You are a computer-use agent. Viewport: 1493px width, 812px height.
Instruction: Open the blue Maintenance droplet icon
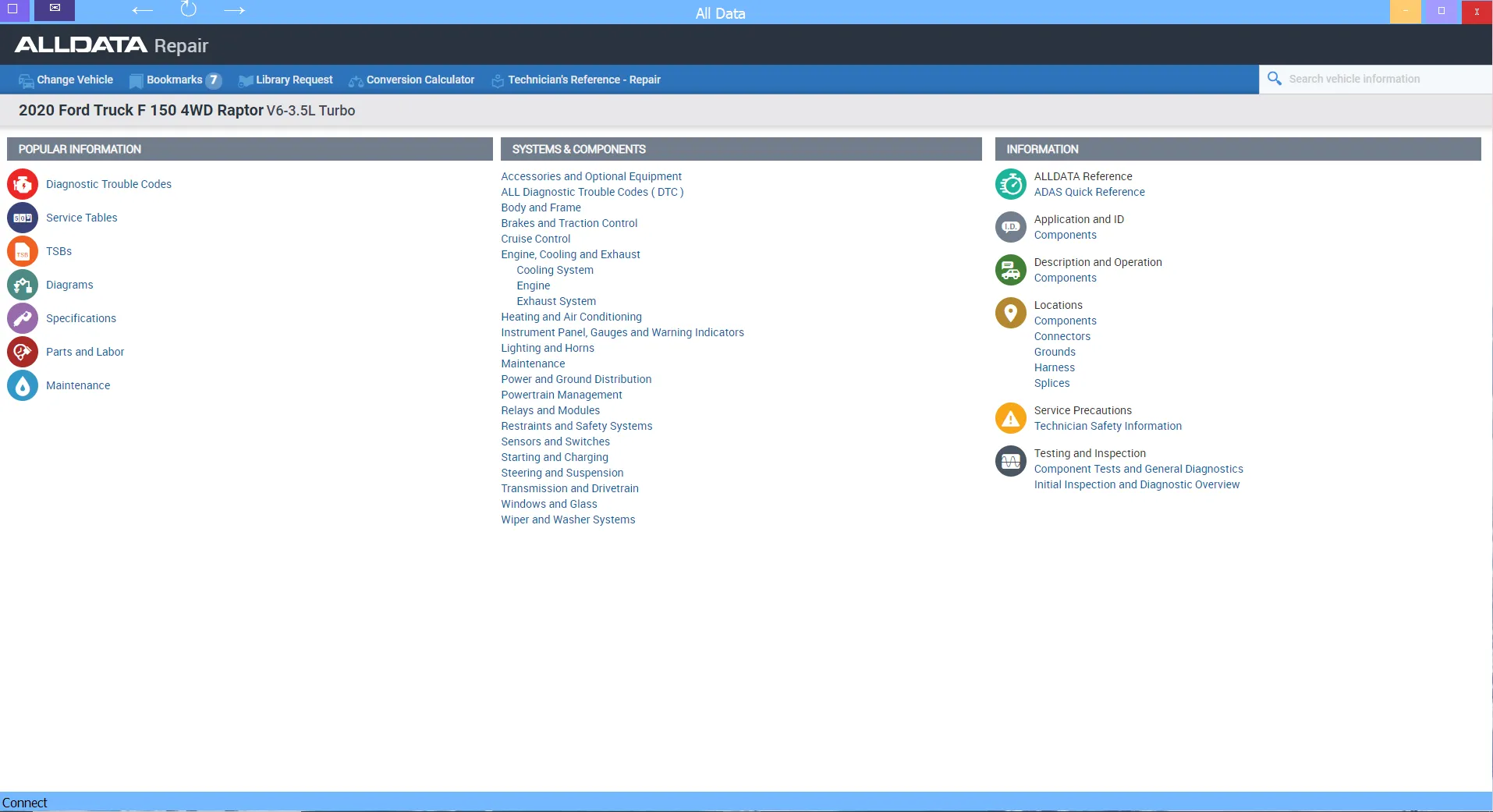23,385
